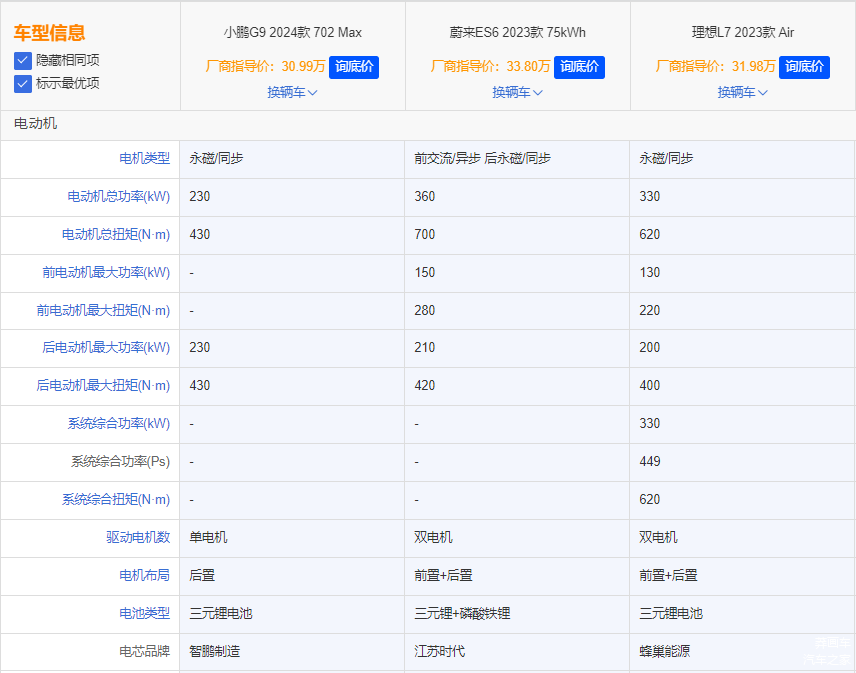Click the 系统综合扭矩(N·m) parameter link

(x=116, y=499)
